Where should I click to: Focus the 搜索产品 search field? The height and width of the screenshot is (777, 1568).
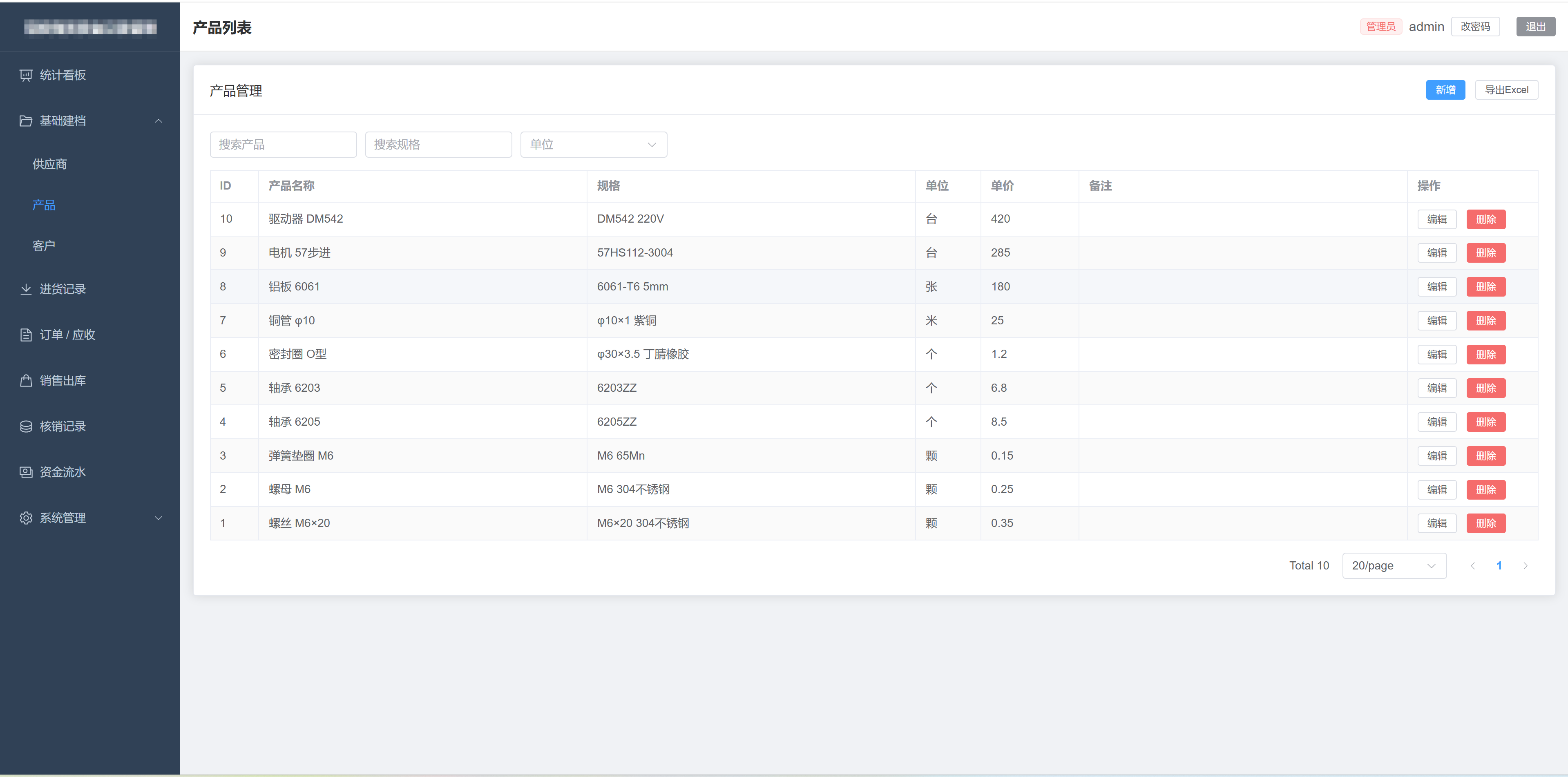[283, 144]
